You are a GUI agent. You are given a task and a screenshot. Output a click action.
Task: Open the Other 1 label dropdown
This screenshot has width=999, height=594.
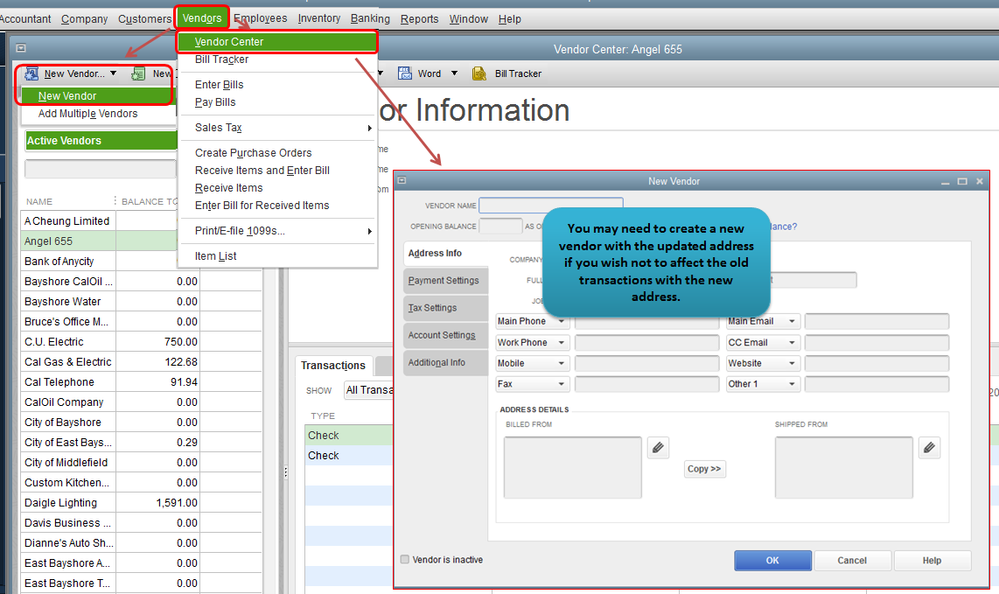[x=792, y=384]
